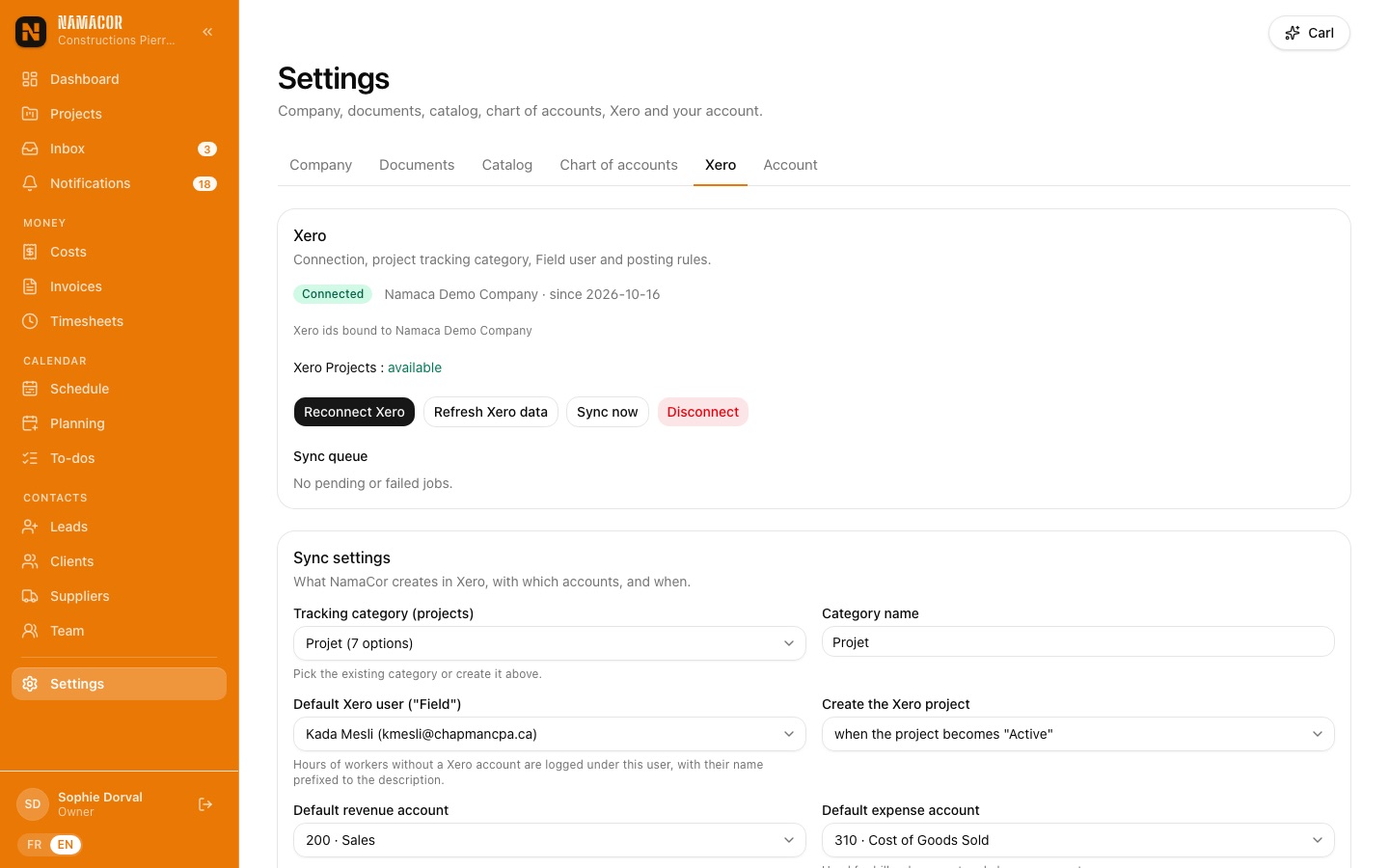Viewport: 1389px width, 868px height.
Task: Expand the Tracking category (projects) dropdown
Action: [x=550, y=643]
